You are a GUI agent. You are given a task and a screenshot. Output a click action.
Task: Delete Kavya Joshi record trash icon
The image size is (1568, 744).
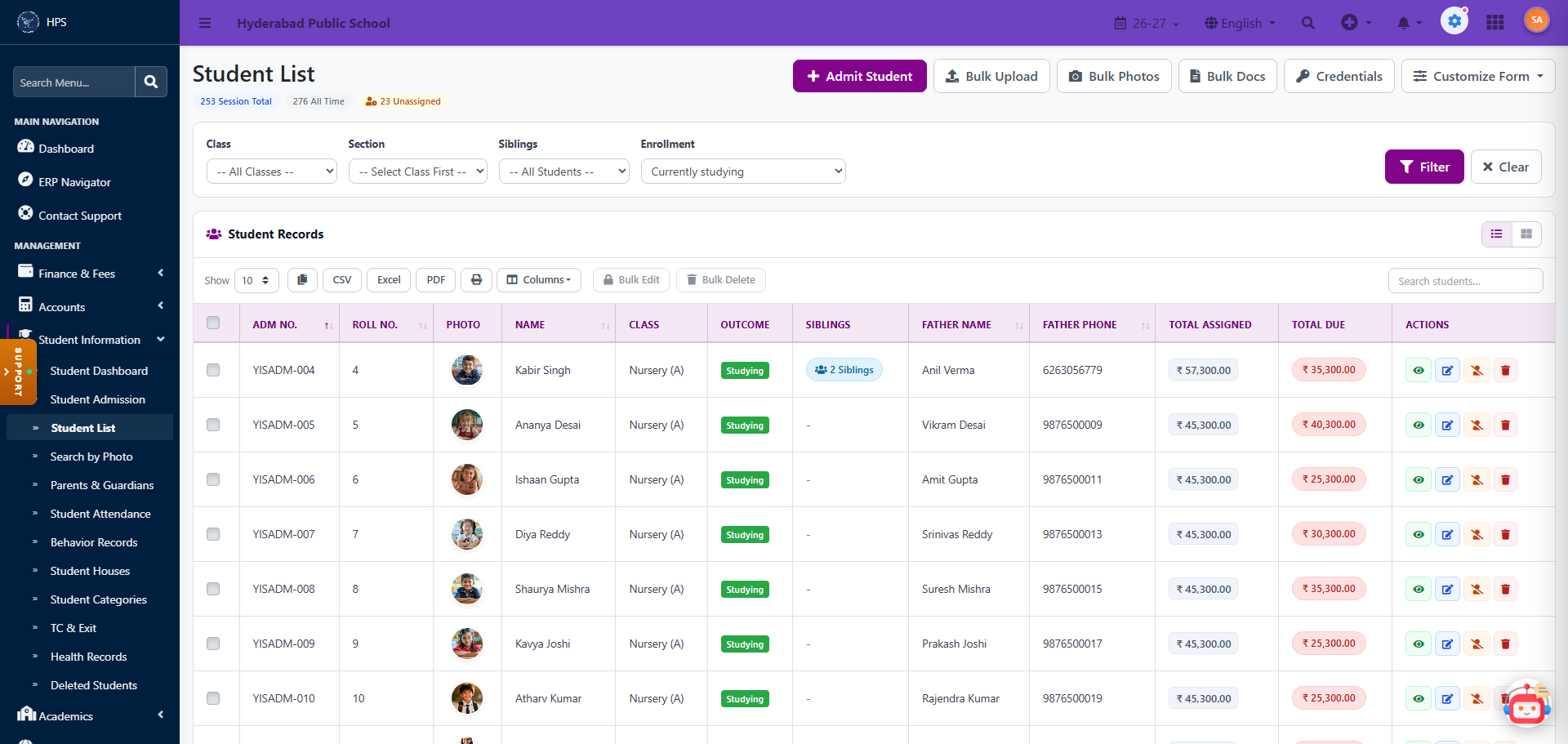(x=1505, y=644)
